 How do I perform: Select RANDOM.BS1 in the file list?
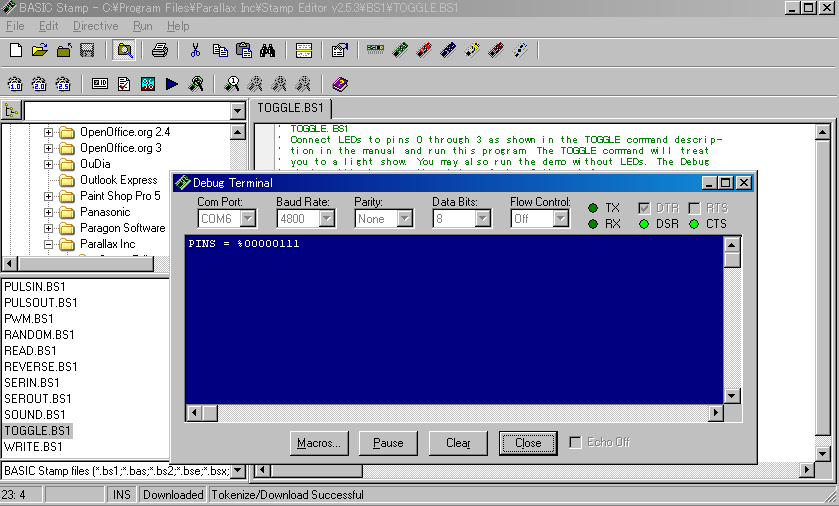(x=39, y=335)
